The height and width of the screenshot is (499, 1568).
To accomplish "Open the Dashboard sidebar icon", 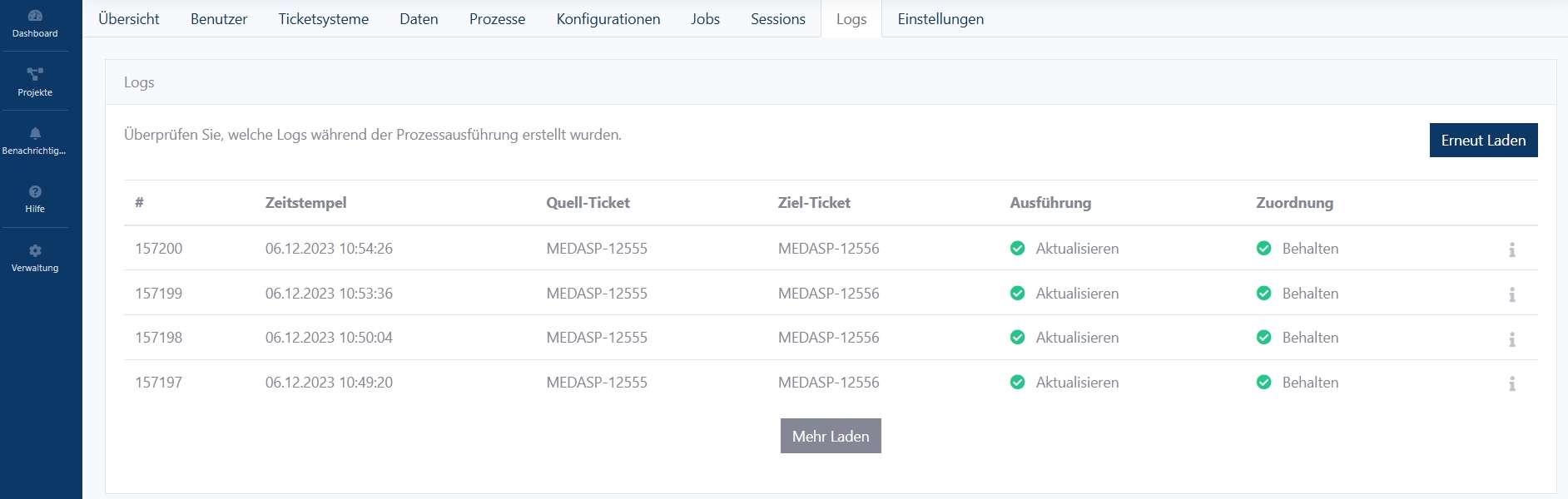I will (x=35, y=16).
